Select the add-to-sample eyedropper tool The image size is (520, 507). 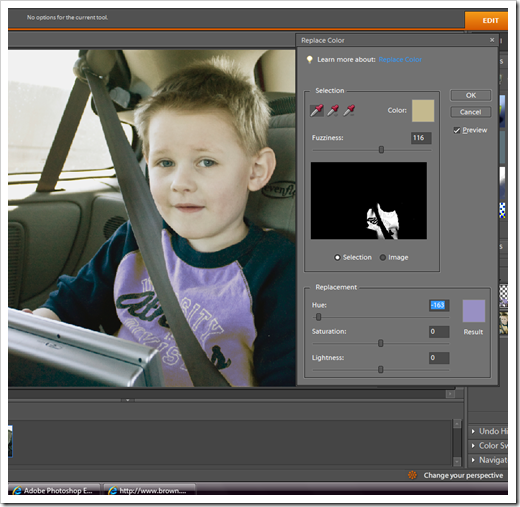333,110
